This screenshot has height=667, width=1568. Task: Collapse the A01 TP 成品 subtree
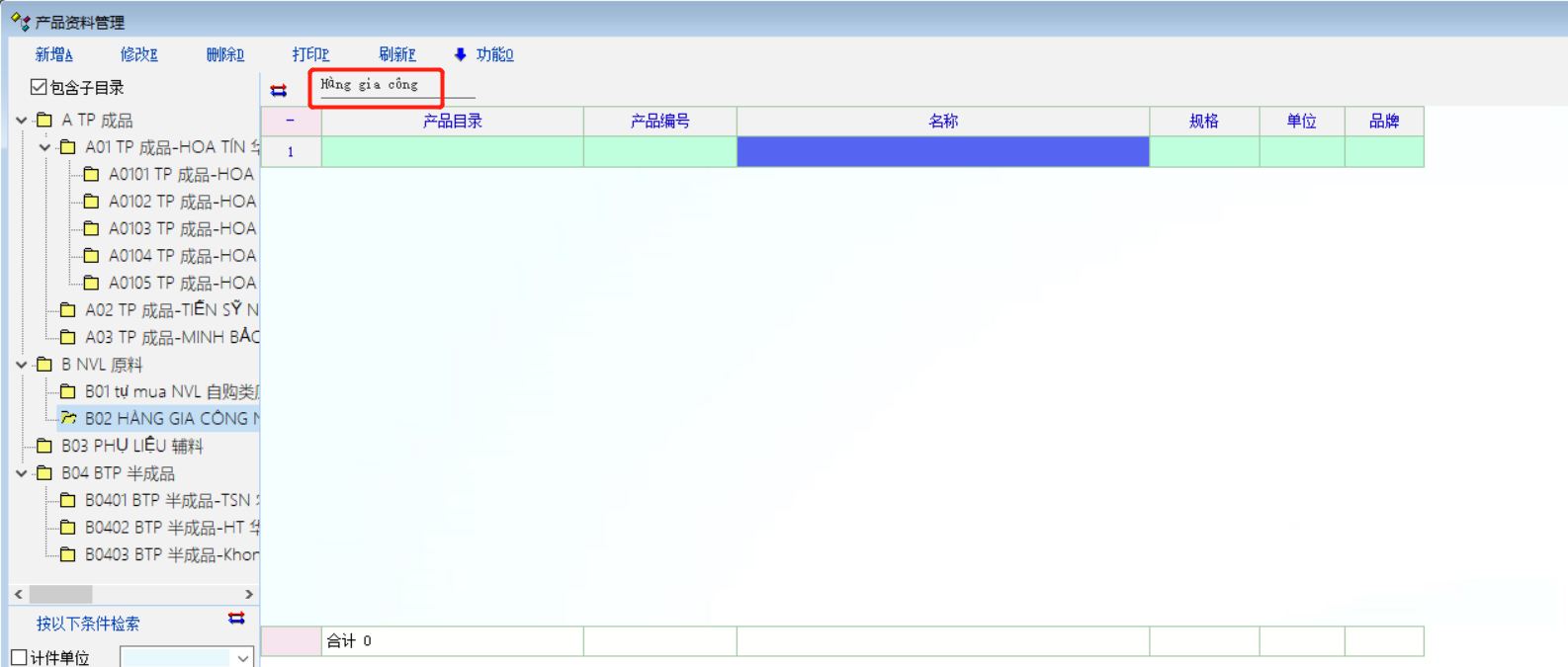pyautogui.click(x=45, y=147)
